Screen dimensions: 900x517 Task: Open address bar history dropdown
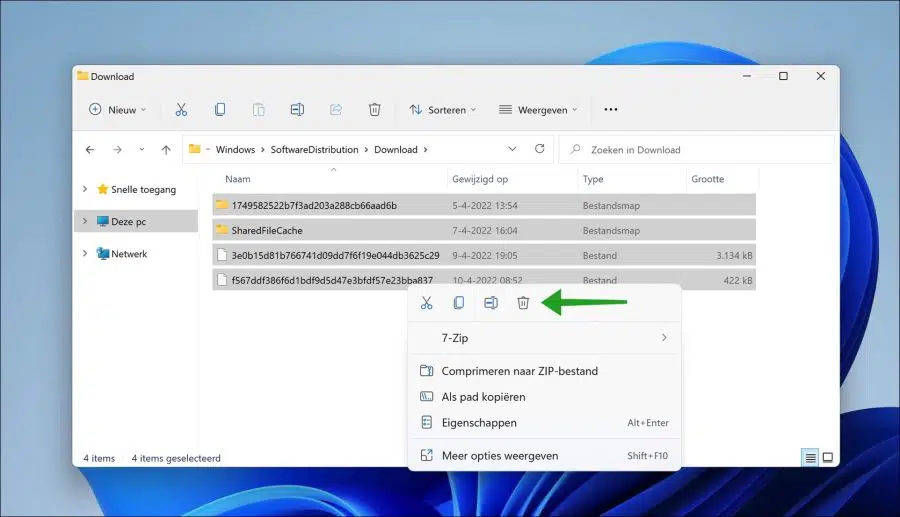coord(512,149)
